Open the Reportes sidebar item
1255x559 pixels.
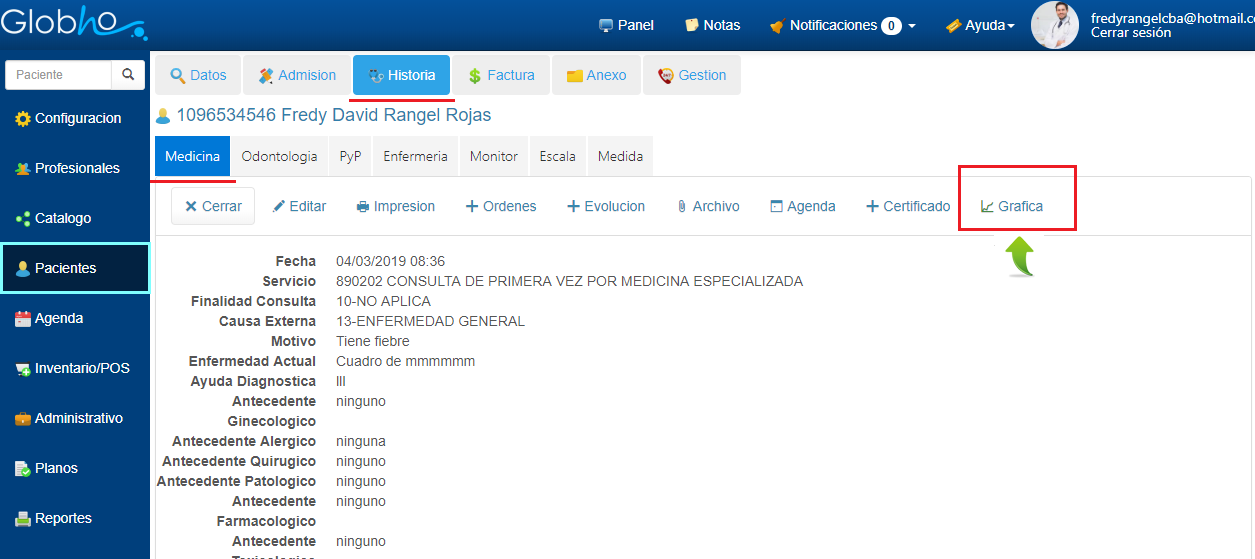click(x=63, y=518)
